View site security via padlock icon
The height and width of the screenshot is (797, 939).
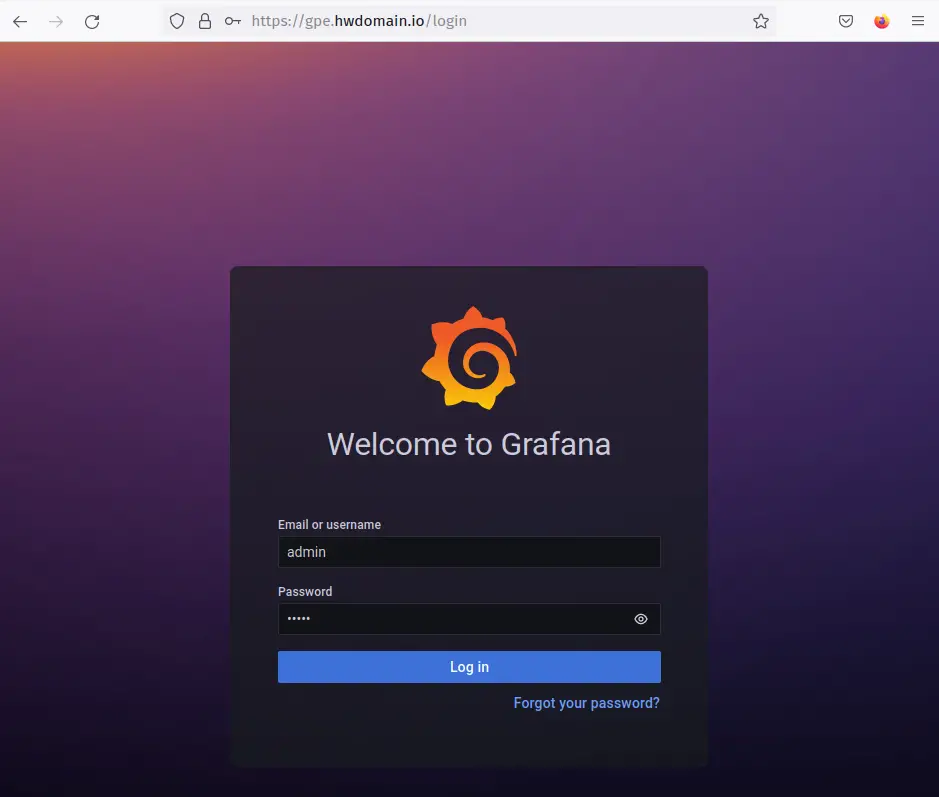(x=205, y=22)
